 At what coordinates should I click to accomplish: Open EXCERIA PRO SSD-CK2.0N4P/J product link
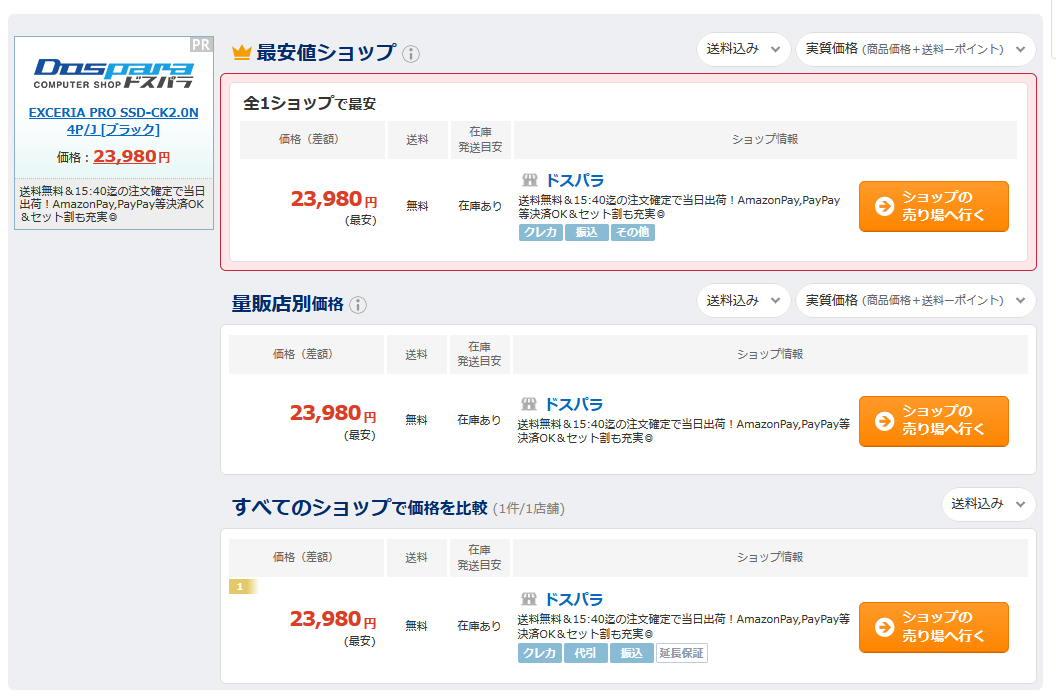pos(113,121)
